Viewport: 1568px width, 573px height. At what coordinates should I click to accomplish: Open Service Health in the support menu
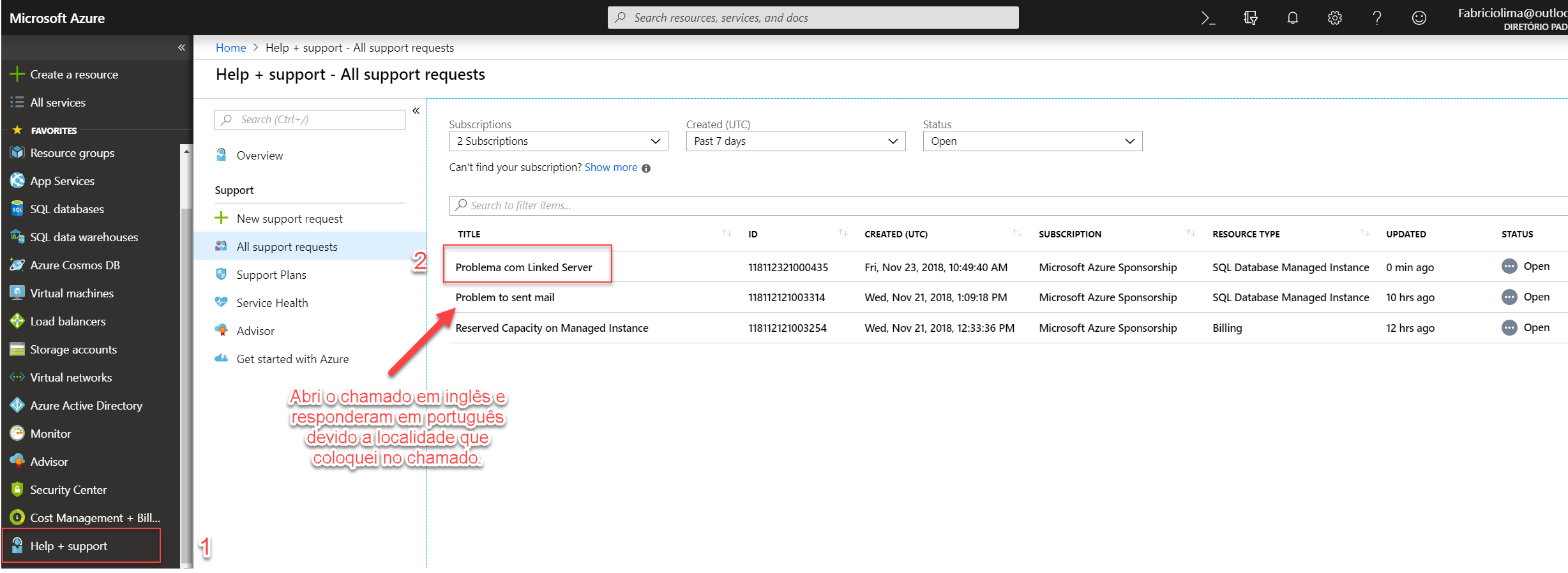click(x=272, y=303)
